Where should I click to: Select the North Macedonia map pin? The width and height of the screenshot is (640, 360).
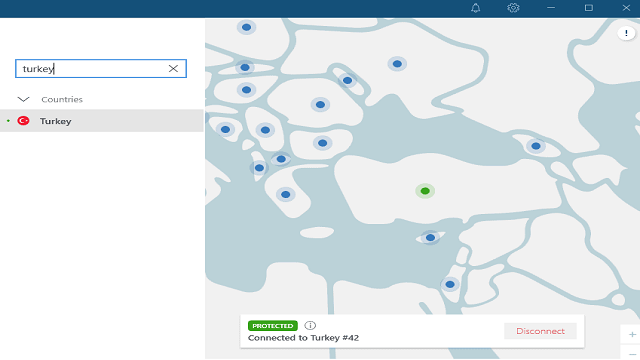click(281, 159)
